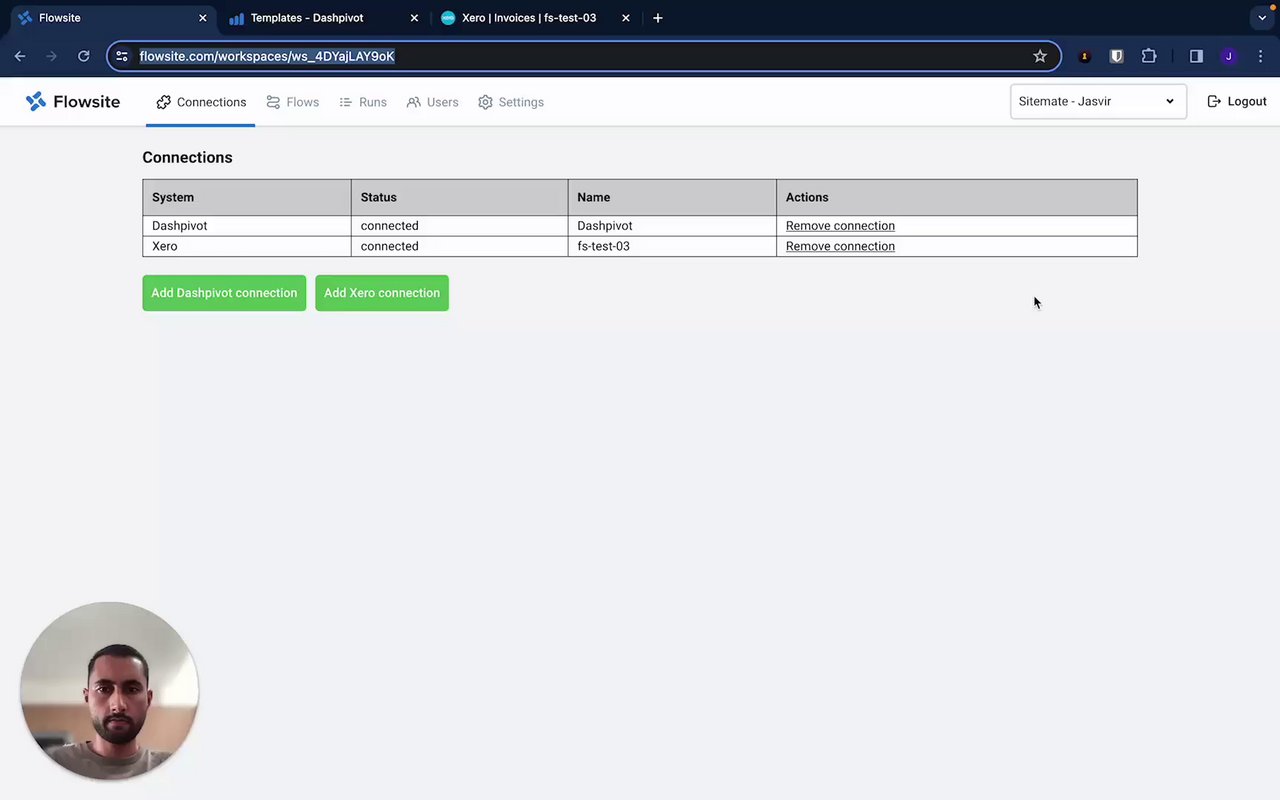Open the Chrome profile avatar J
The height and width of the screenshot is (800, 1280).
(1228, 56)
